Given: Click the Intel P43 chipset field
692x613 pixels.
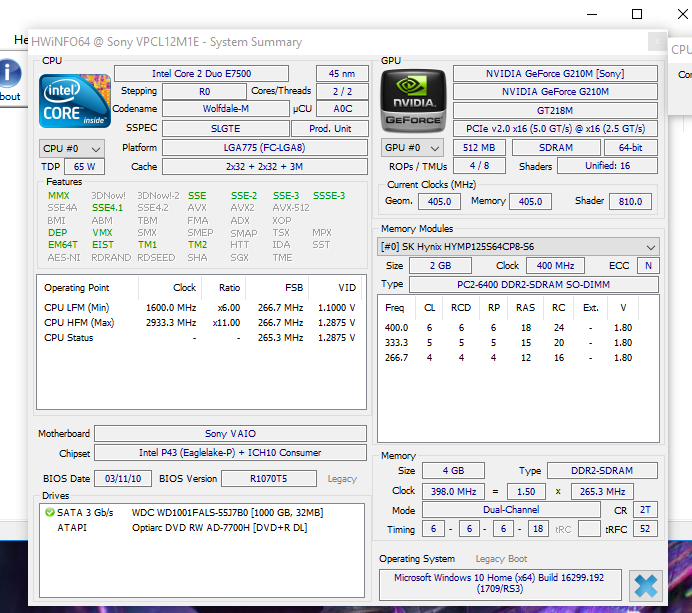Looking at the screenshot, I should [x=230, y=452].
